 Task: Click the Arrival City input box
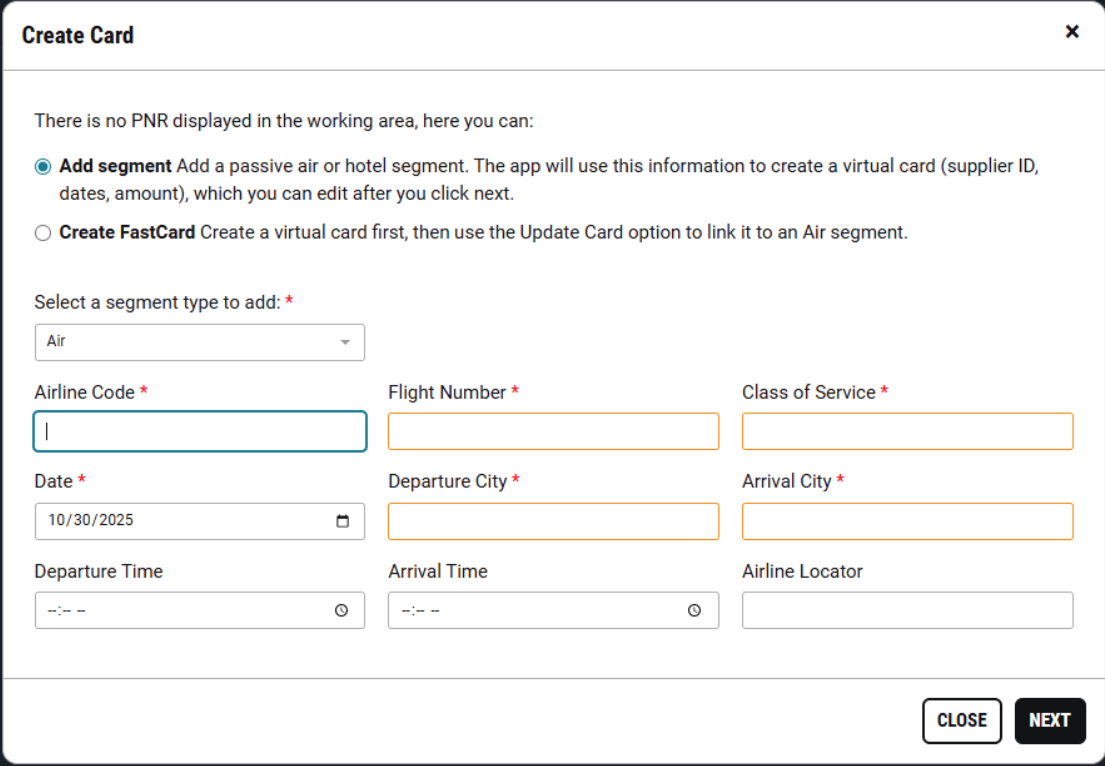(x=908, y=521)
